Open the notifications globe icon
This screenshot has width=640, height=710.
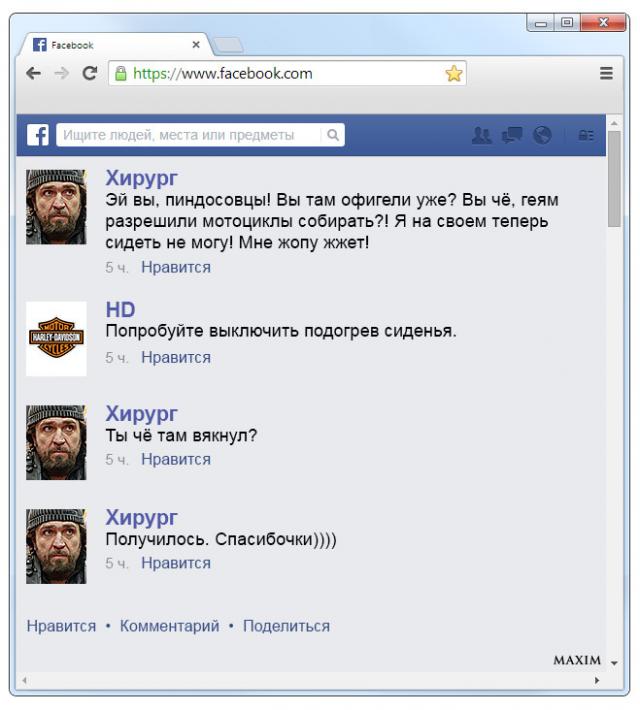point(542,135)
